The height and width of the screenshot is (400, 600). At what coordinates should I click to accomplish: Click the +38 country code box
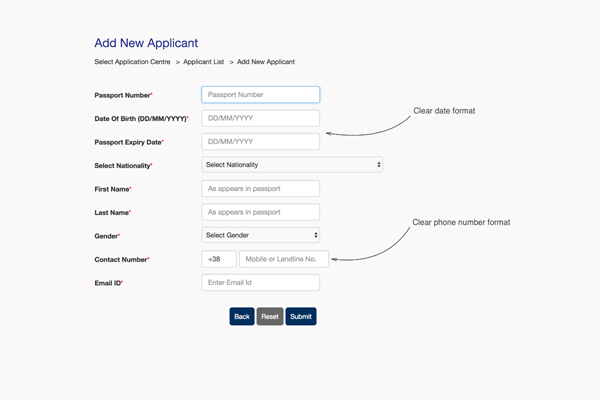(x=219, y=259)
